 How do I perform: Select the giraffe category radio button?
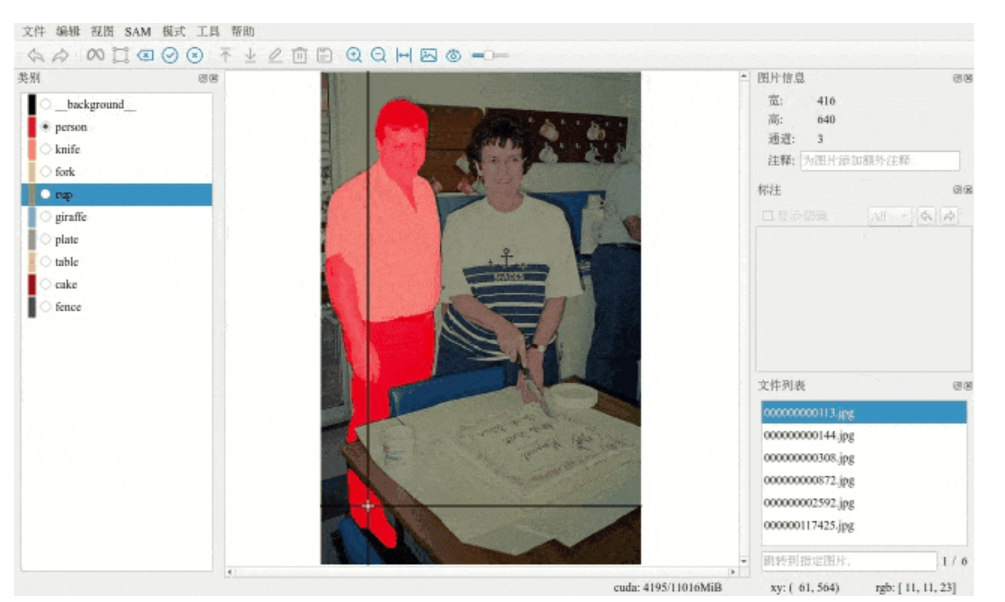[46, 217]
